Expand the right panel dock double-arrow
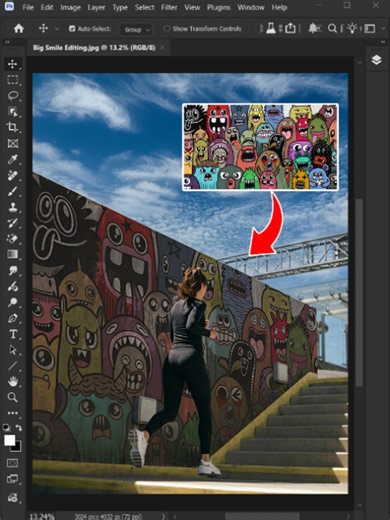The height and width of the screenshot is (520, 390). (x=383, y=42)
